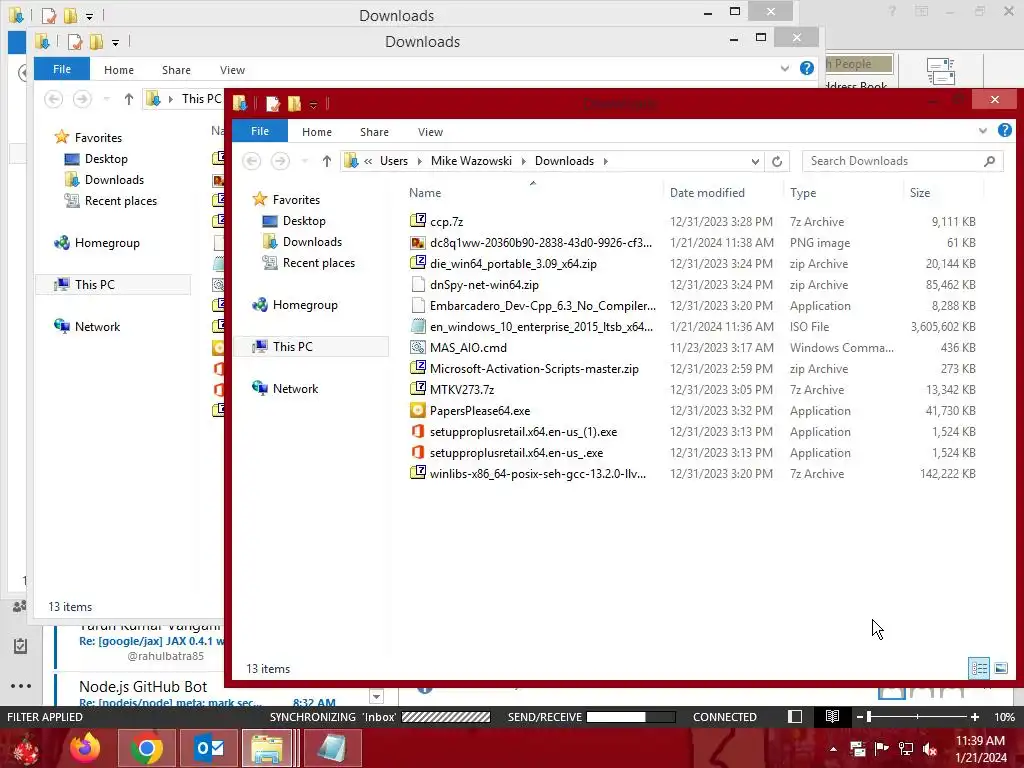The width and height of the screenshot is (1024, 768).
Task: Sort files by the Name column header
Action: pyautogui.click(x=424, y=193)
